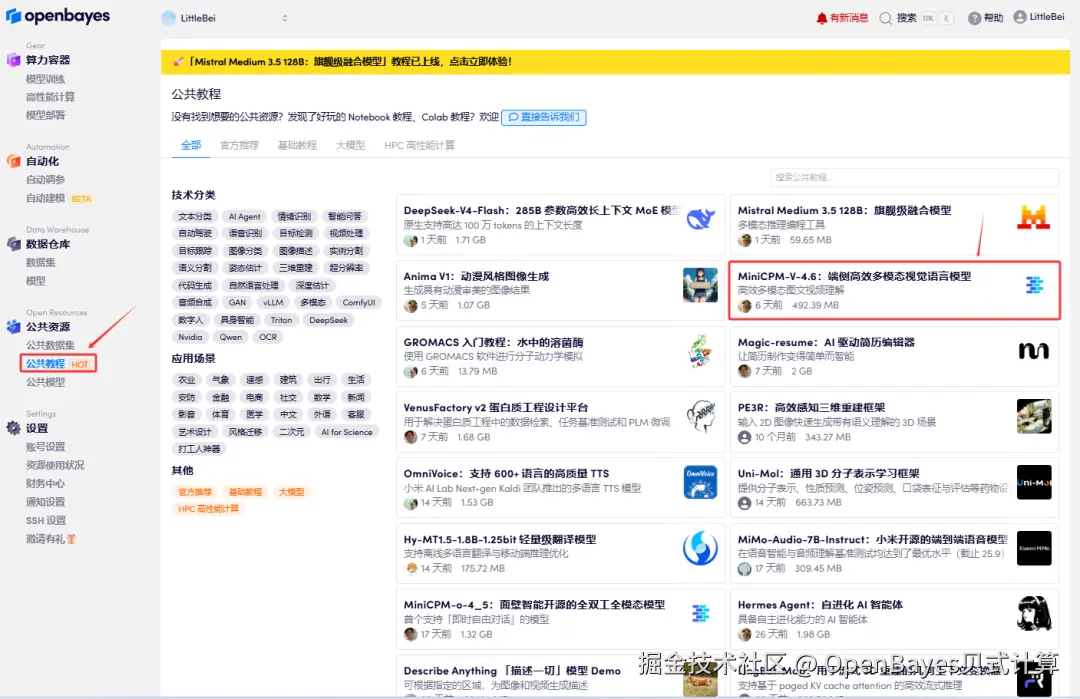Click the PE3R scene thumbnail
The image size is (1080, 699).
[1034, 416]
